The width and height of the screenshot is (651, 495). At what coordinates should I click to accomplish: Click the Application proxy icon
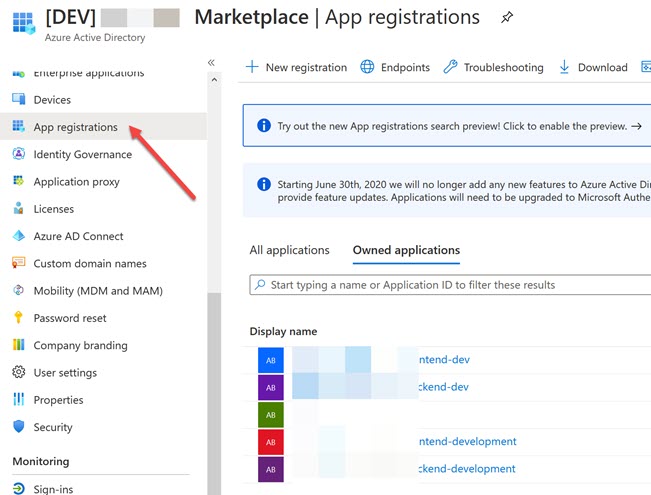click(19, 181)
